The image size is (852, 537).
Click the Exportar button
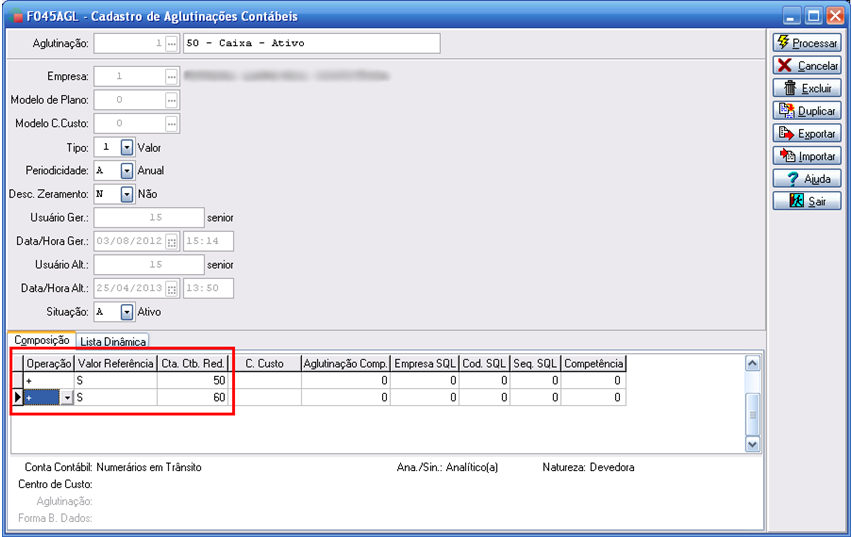pos(807,133)
